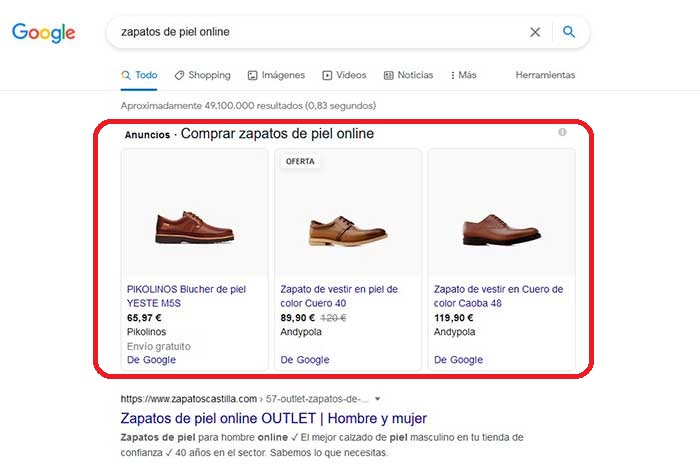Viewport: 700px width, 470px height.
Task: Open the Herramientas tools options
Action: 545,75
